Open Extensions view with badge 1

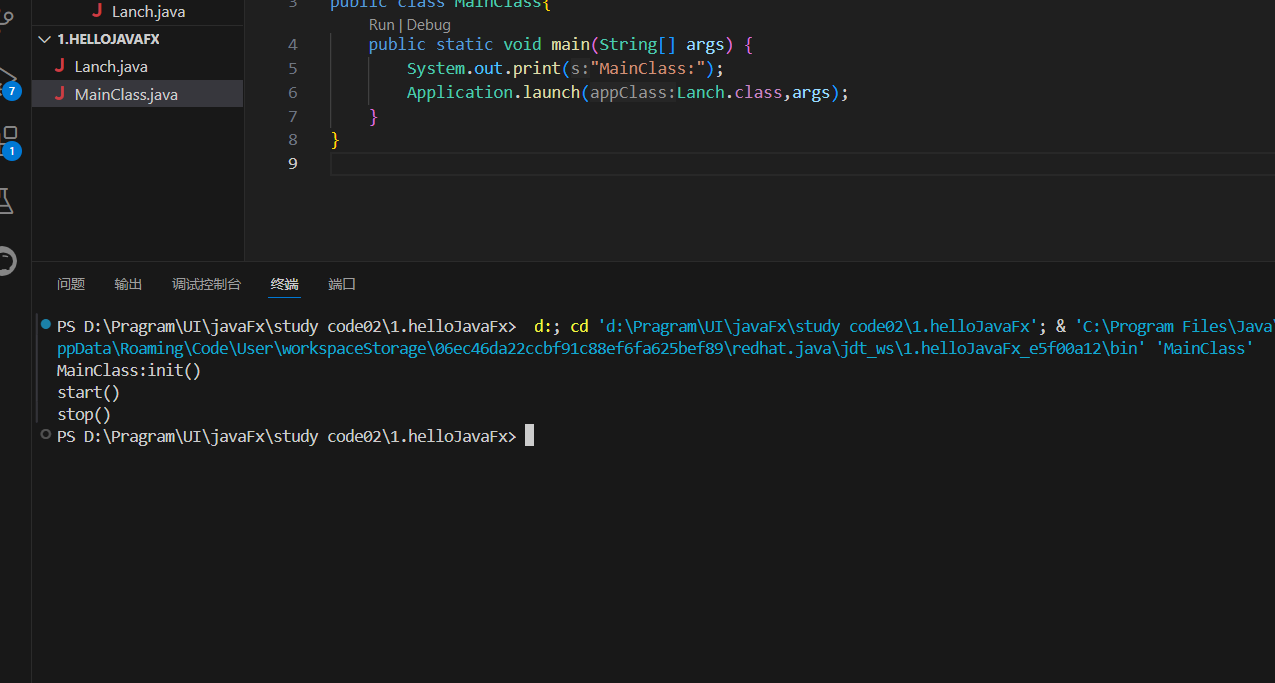tap(10, 138)
